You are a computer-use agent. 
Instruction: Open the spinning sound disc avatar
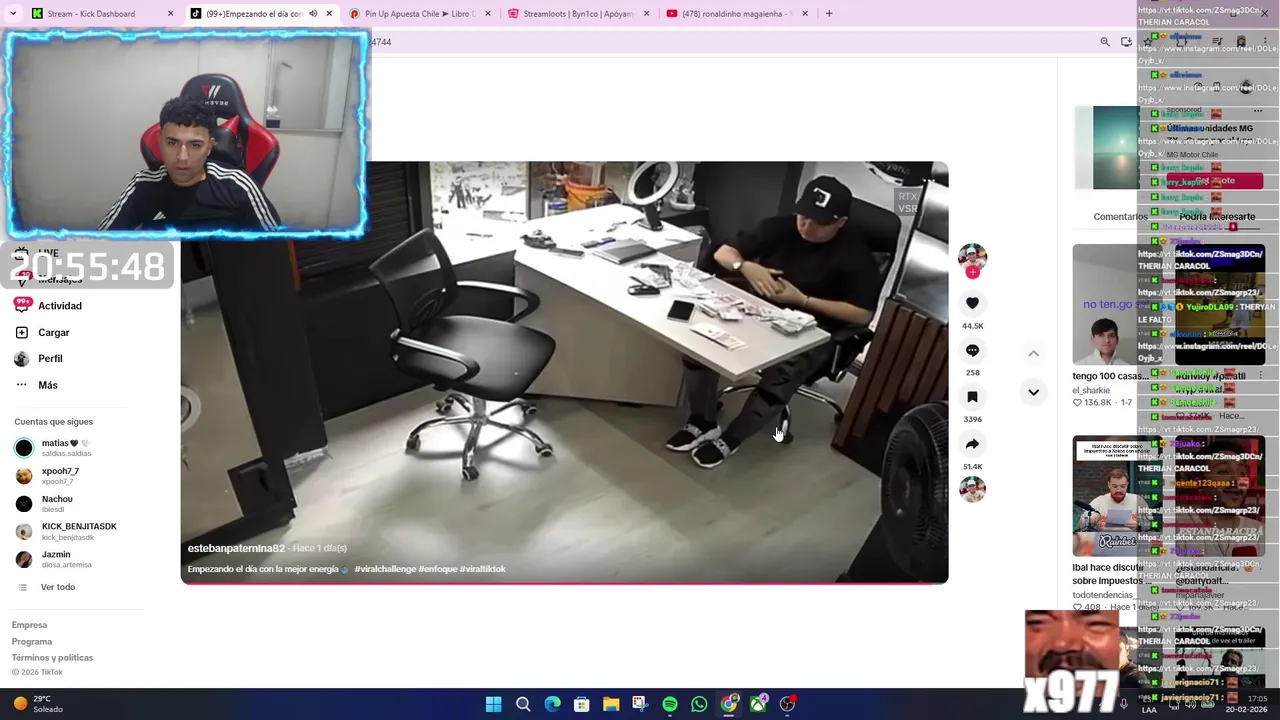pos(972,489)
